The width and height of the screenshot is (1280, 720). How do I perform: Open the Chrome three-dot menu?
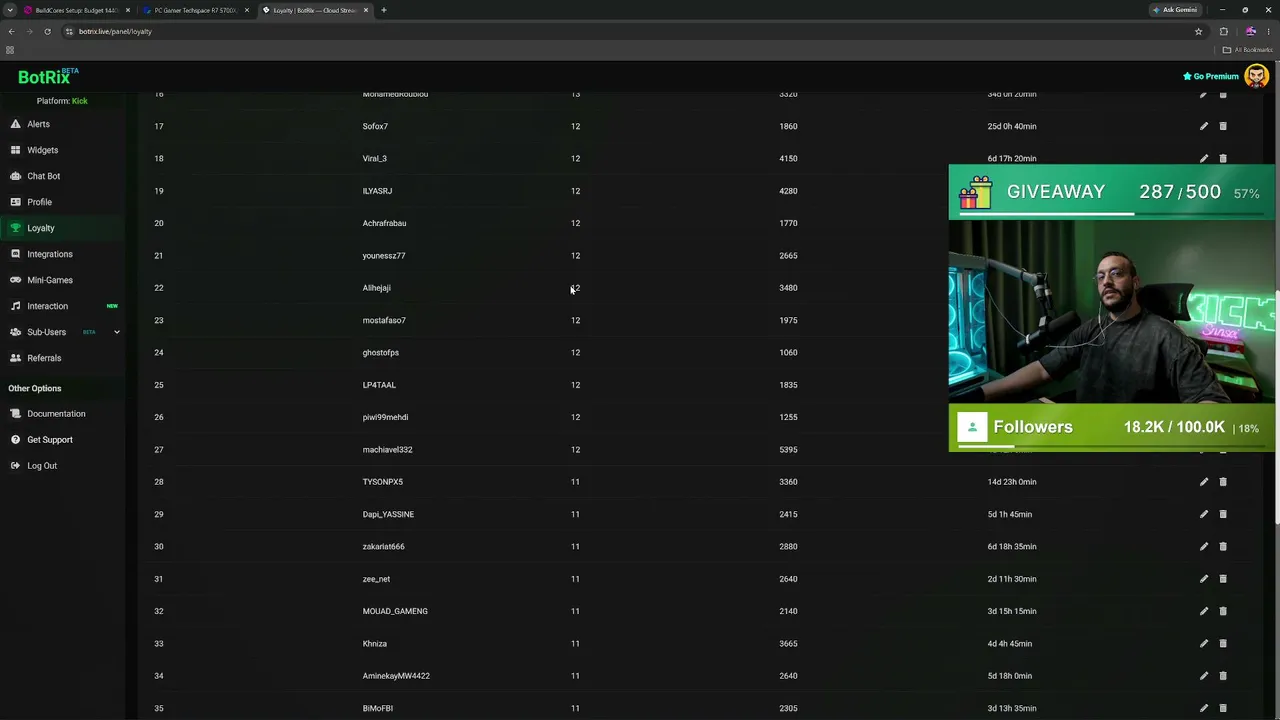tap(1268, 31)
